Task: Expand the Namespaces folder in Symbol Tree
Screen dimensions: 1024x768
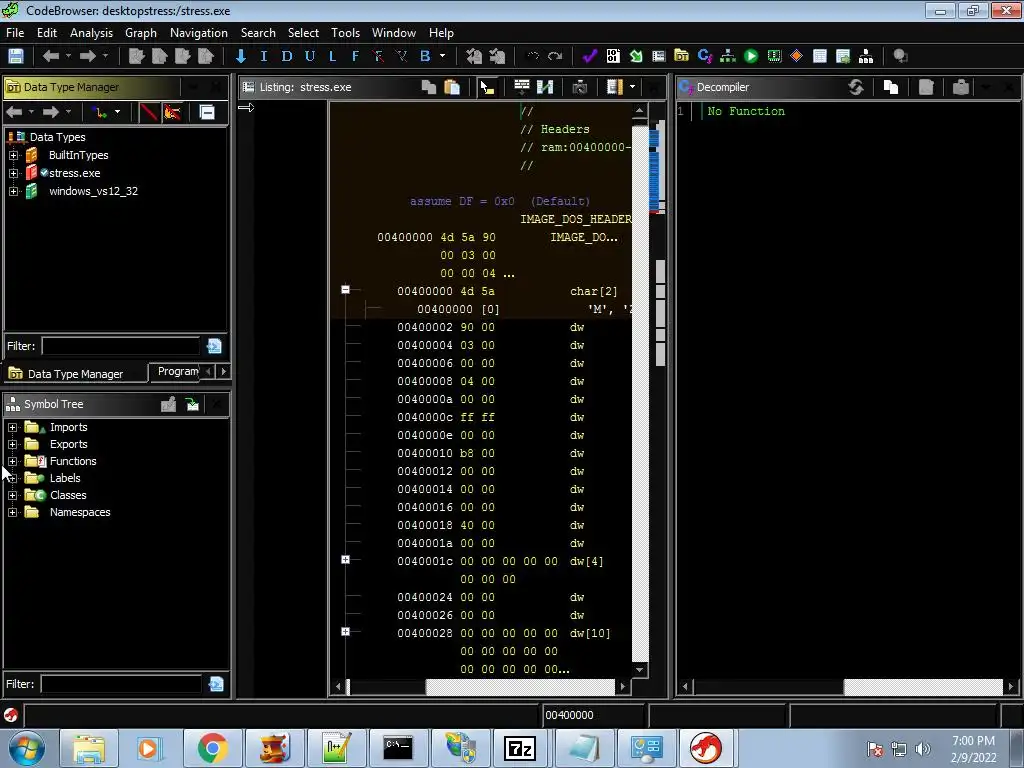Action: (x=12, y=512)
